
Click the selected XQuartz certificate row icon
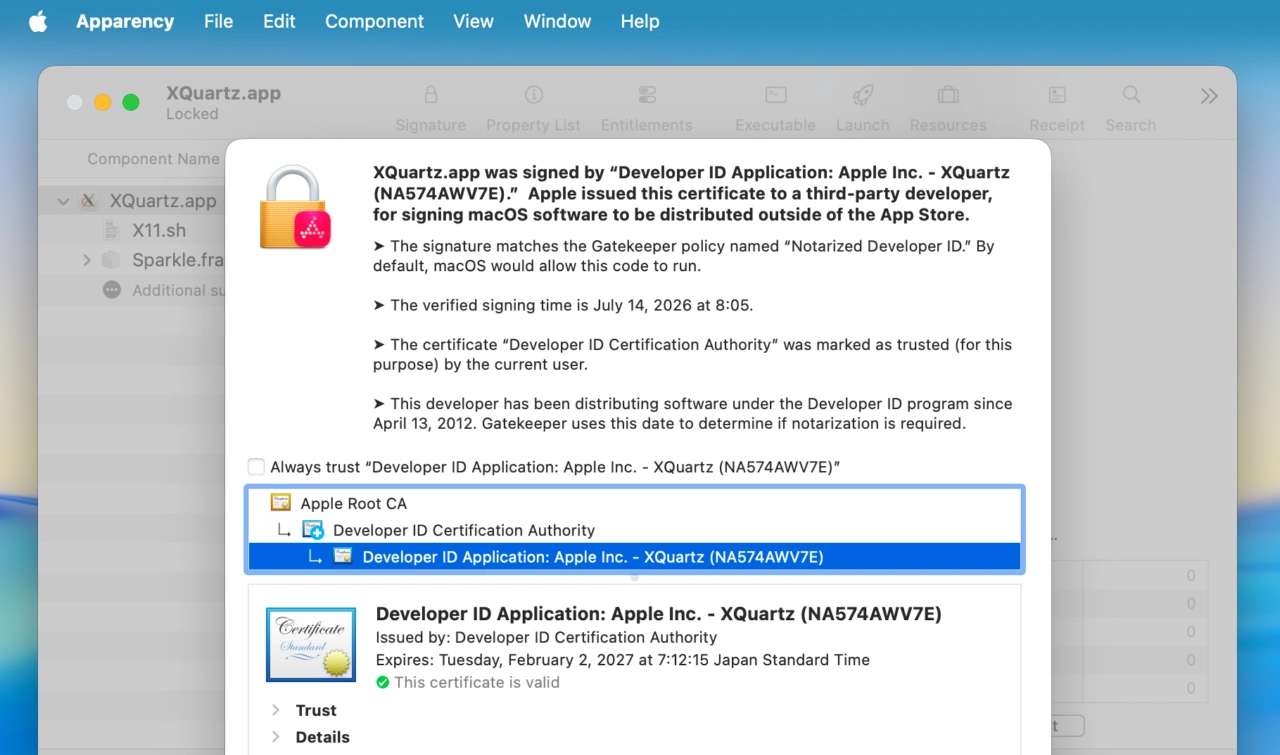point(343,557)
